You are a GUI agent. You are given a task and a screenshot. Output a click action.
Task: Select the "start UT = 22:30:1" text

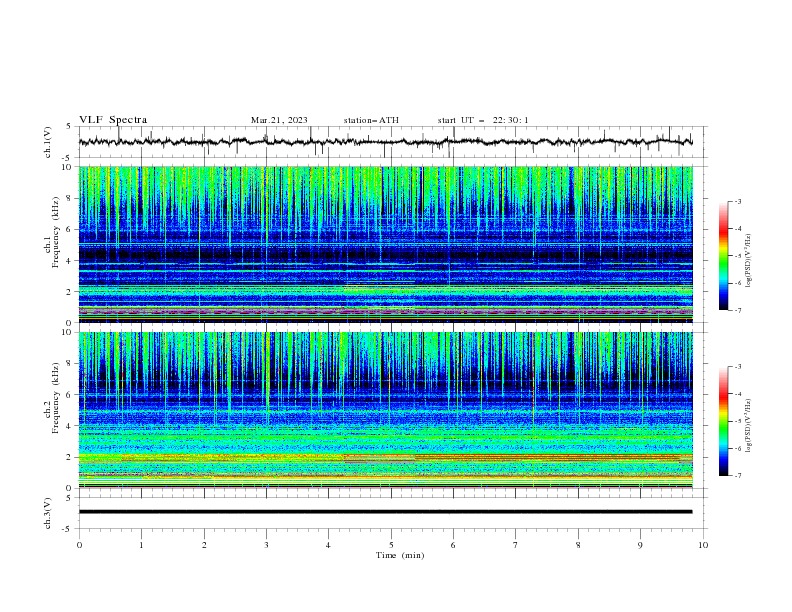coord(483,120)
